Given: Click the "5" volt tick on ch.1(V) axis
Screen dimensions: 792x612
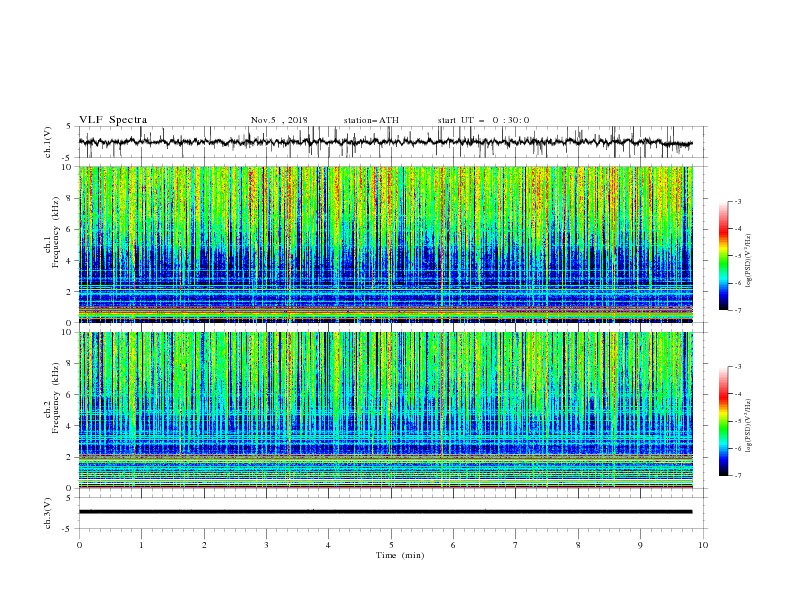Looking at the screenshot, I should pos(70,127).
